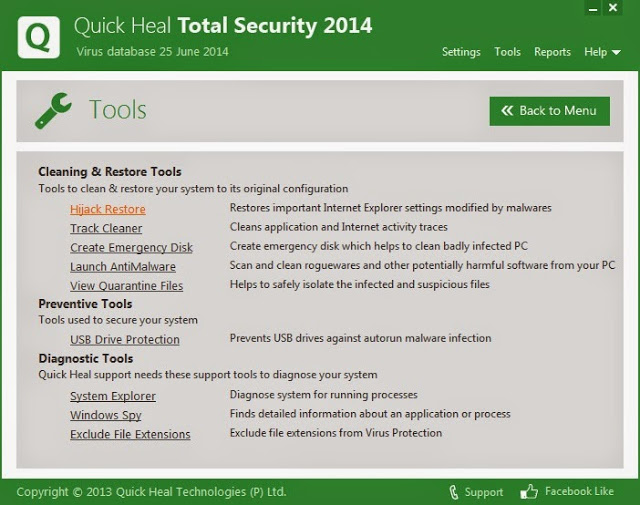Click 'Quick Heal support needs these support tools' subtitle
The image size is (640, 505).
click(x=208, y=375)
